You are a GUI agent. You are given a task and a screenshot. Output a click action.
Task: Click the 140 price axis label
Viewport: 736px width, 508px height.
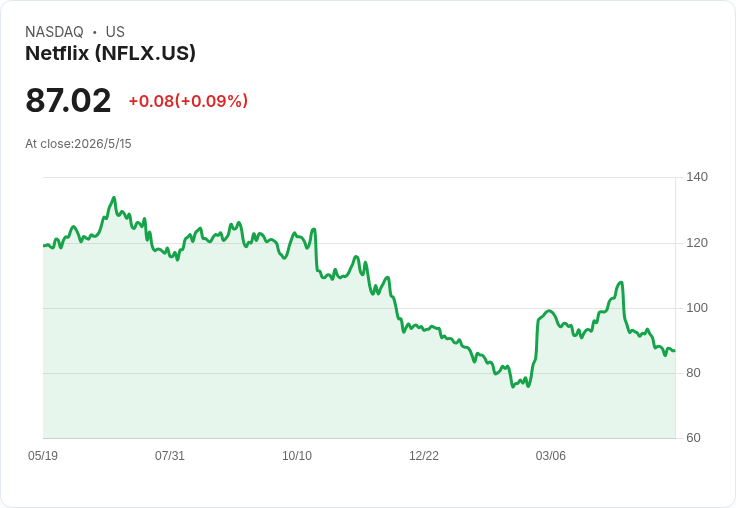(x=697, y=177)
